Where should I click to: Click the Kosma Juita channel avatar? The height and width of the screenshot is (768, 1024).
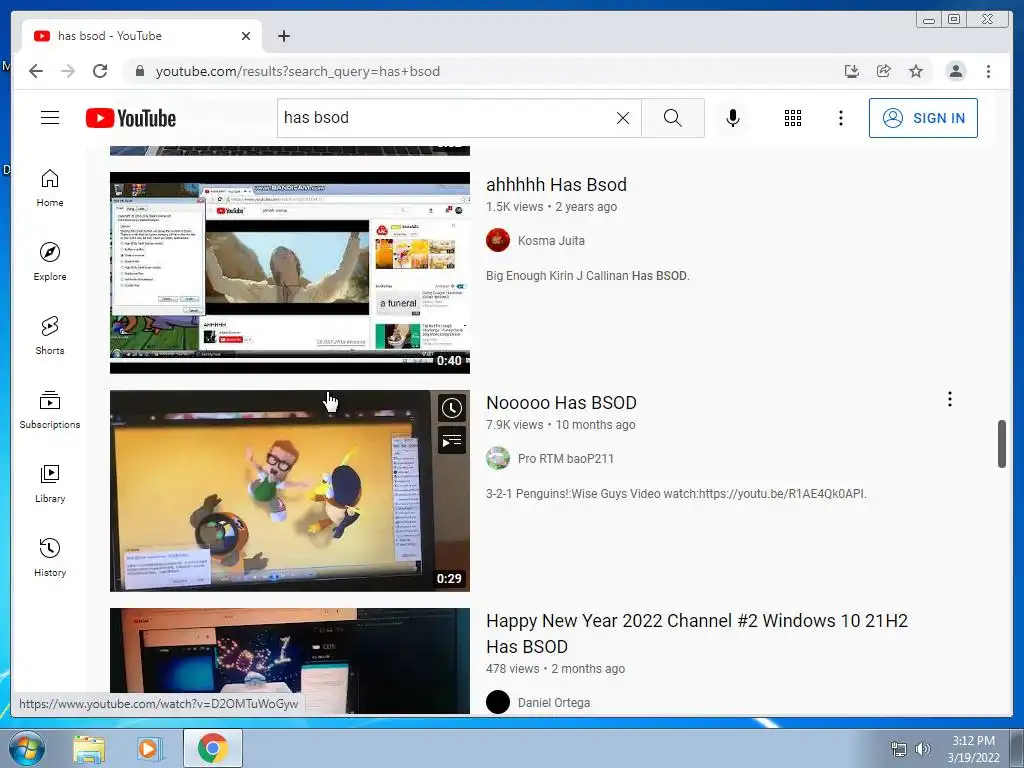(x=498, y=240)
